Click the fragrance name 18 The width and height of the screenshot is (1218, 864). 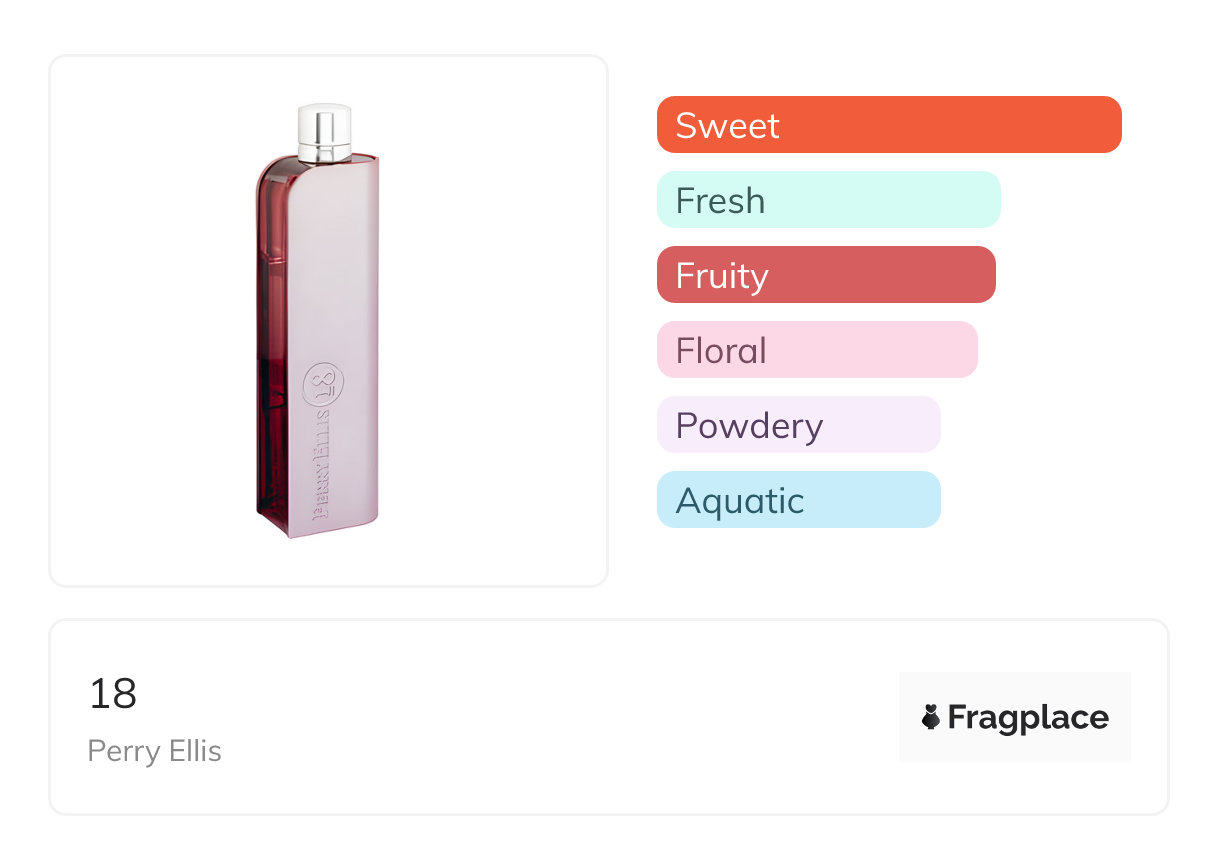(x=113, y=693)
